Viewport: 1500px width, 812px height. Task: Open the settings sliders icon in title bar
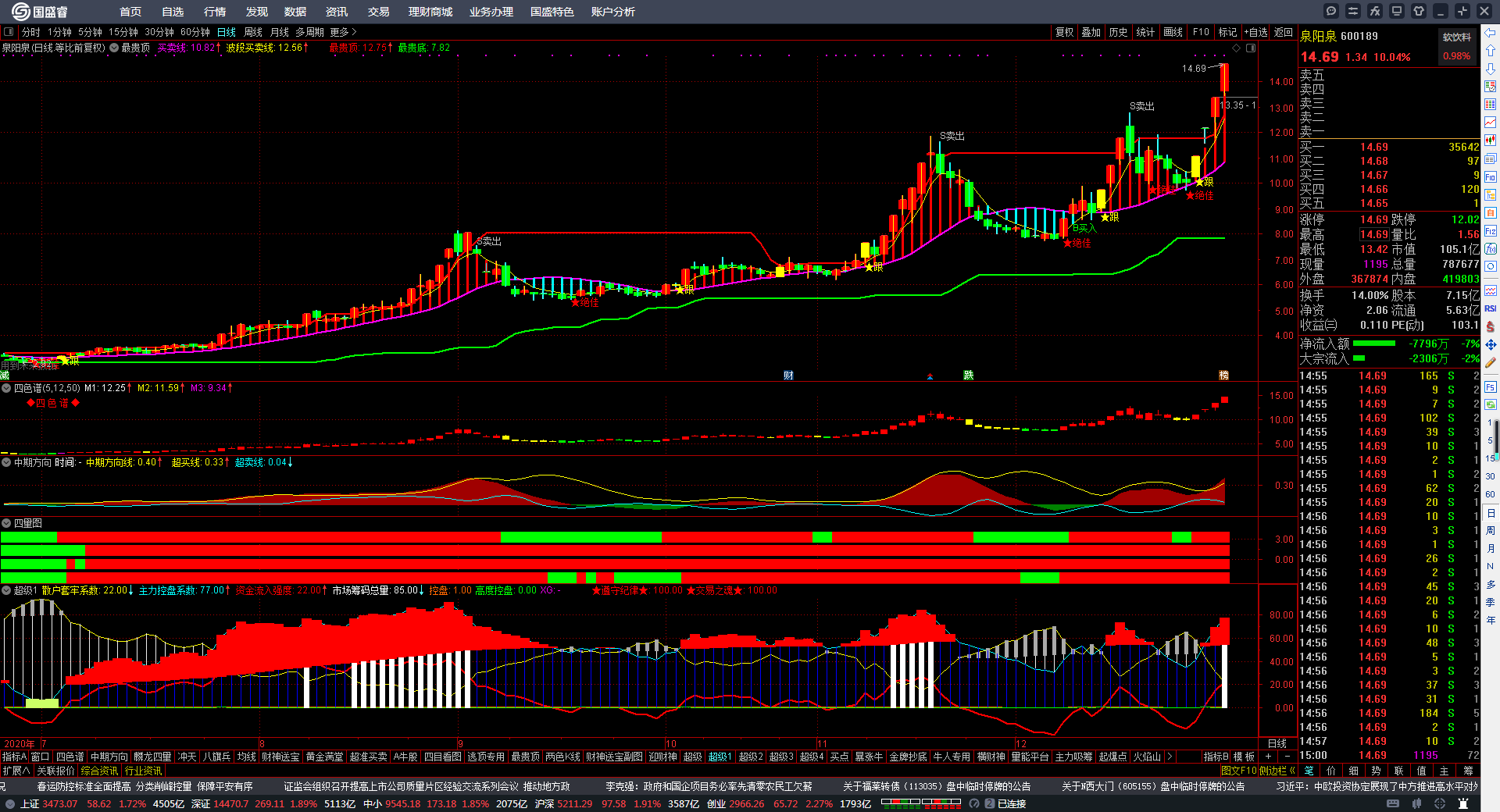1353,11
